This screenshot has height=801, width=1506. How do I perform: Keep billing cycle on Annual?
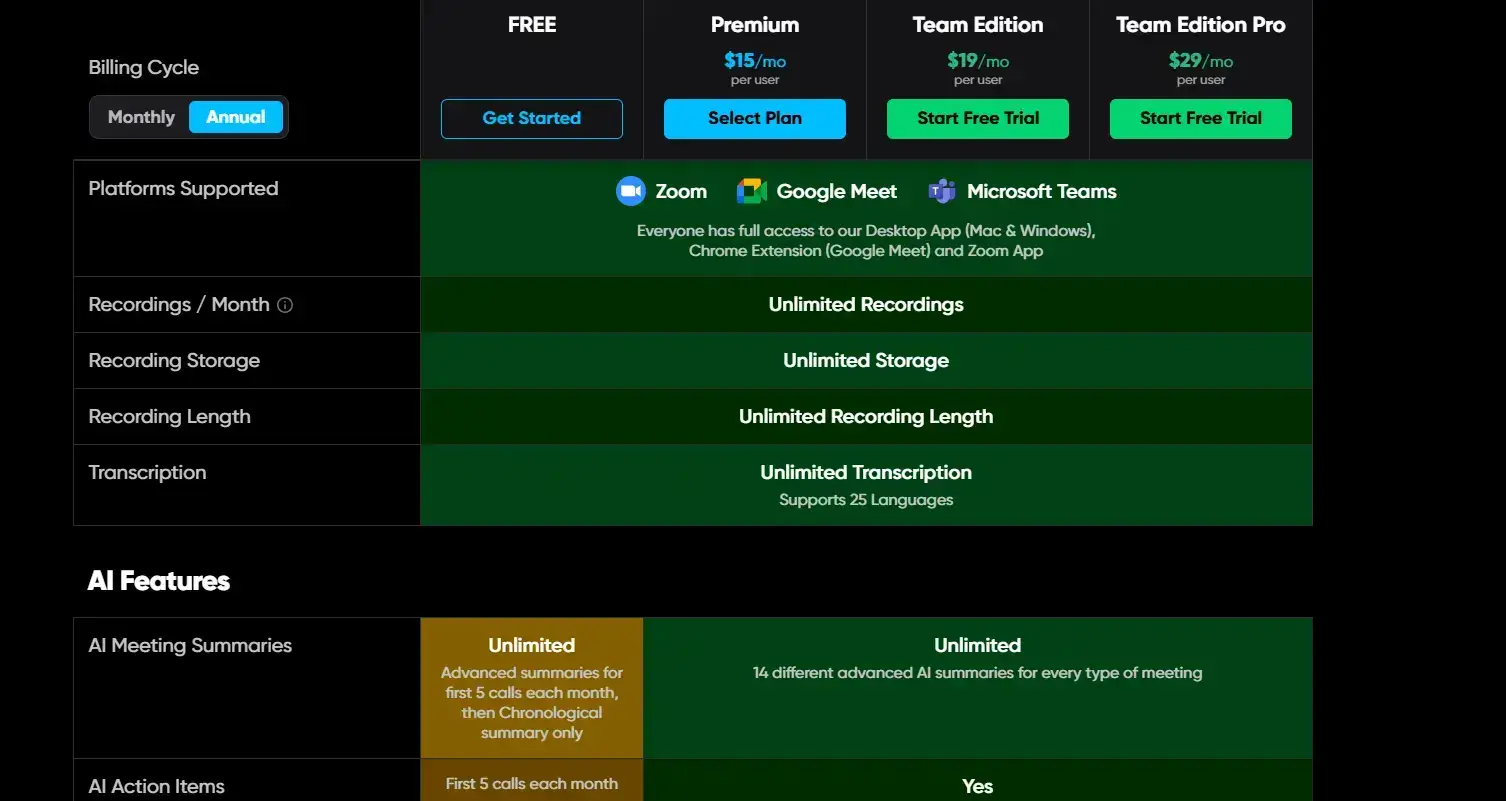point(236,117)
